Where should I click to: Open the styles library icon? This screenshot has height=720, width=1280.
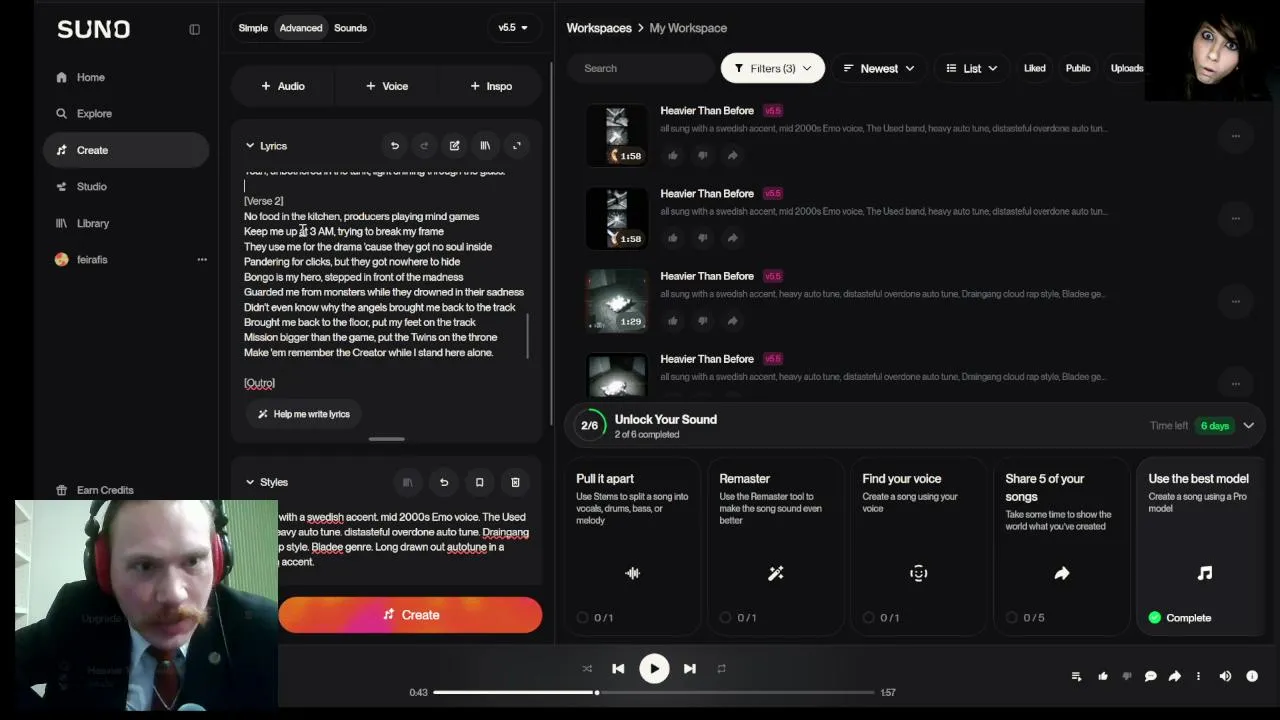click(407, 483)
